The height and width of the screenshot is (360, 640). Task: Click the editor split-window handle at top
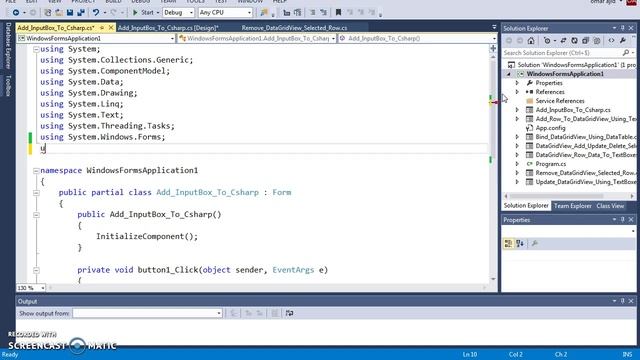[493, 49]
